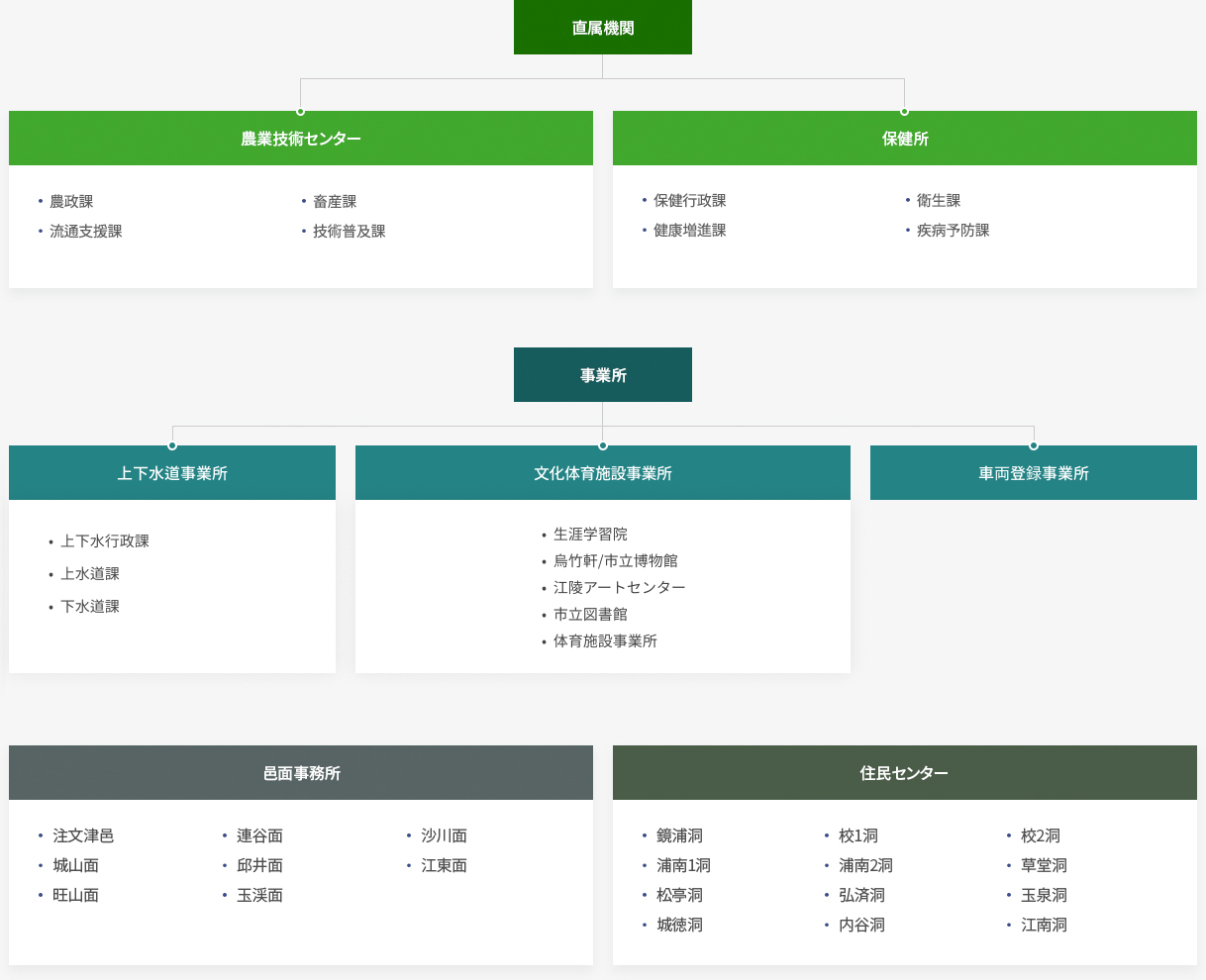Visit 旺山面 office page
The height and width of the screenshot is (980, 1206).
coord(76,895)
